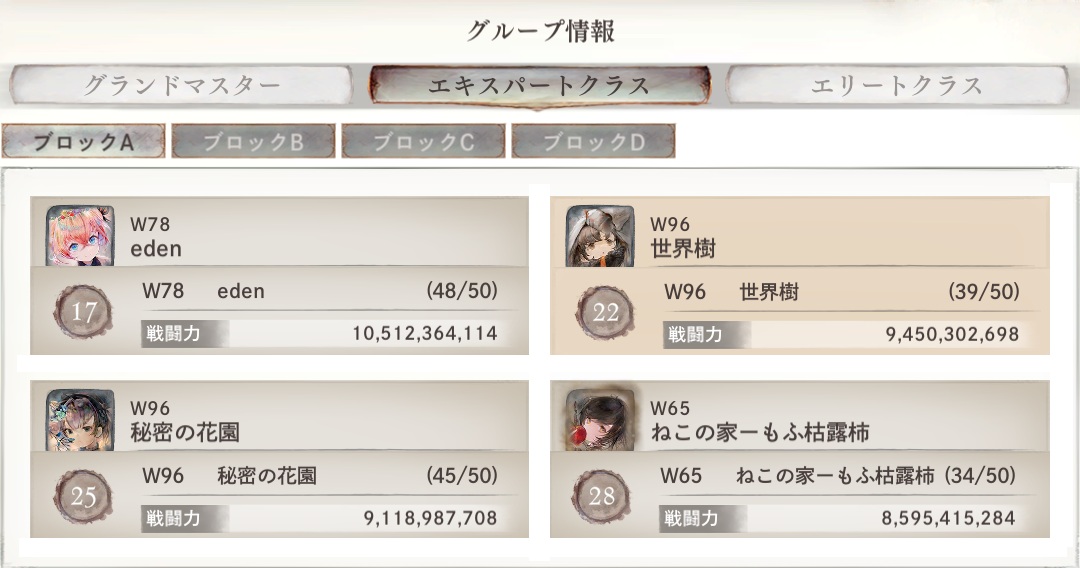Select the エキスパートクラス tab

click(x=539, y=86)
